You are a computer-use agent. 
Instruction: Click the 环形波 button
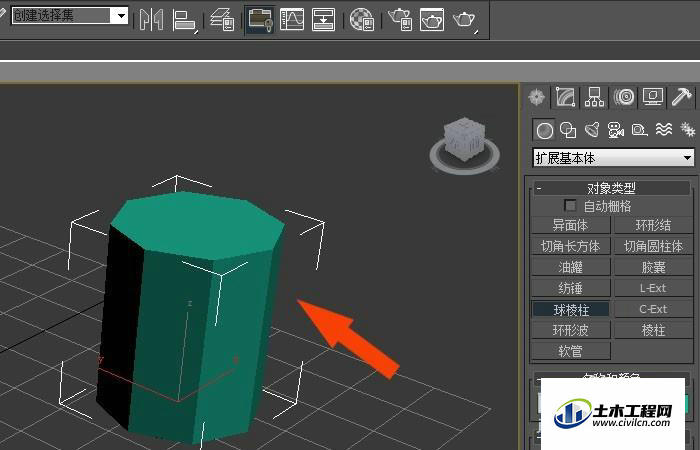tap(571, 330)
